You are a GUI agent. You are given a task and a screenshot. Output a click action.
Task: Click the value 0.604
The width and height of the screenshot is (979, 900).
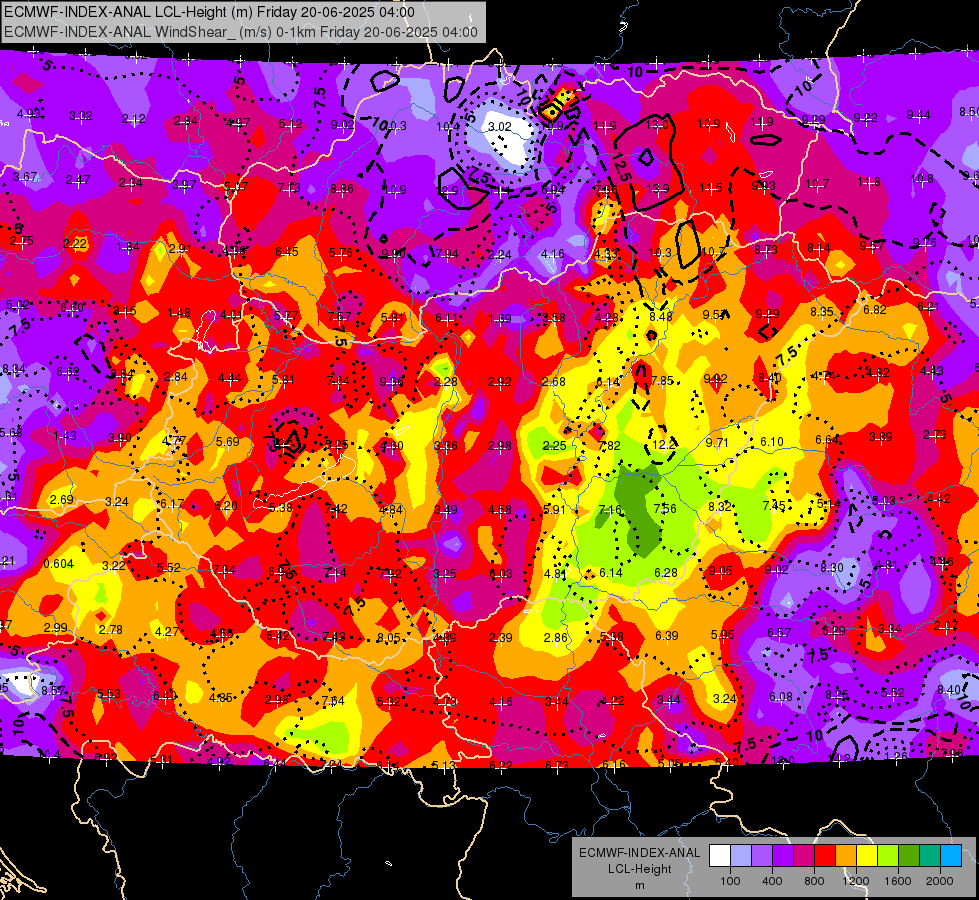pos(59,564)
